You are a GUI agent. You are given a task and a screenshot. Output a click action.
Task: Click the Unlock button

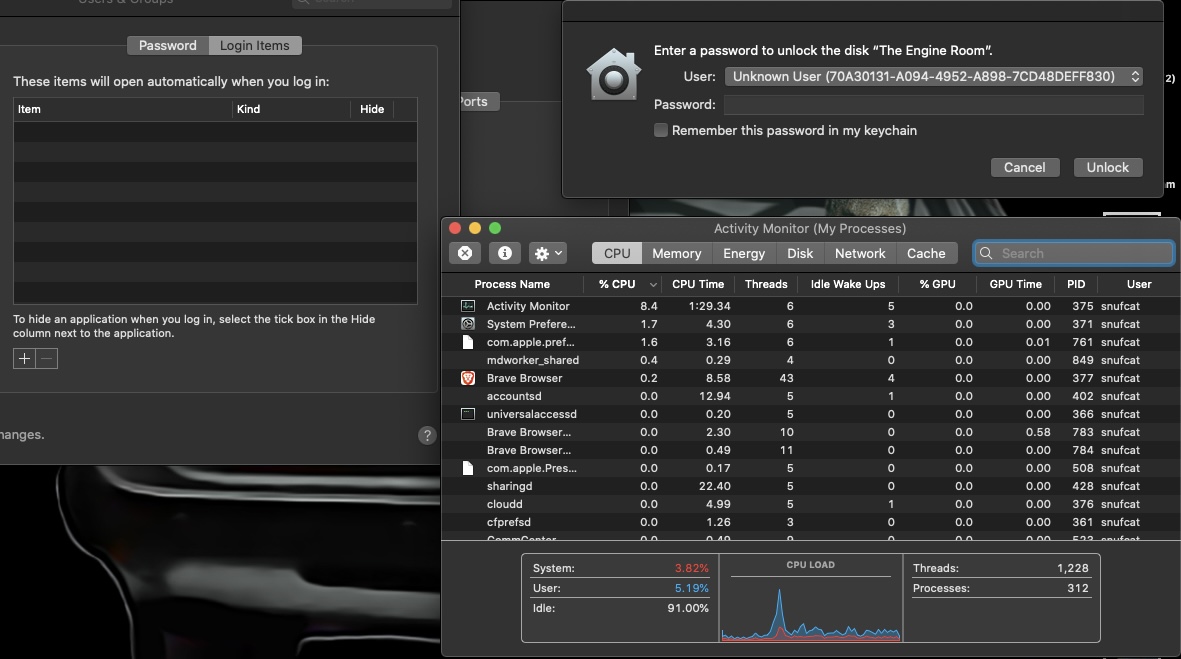click(x=1107, y=167)
